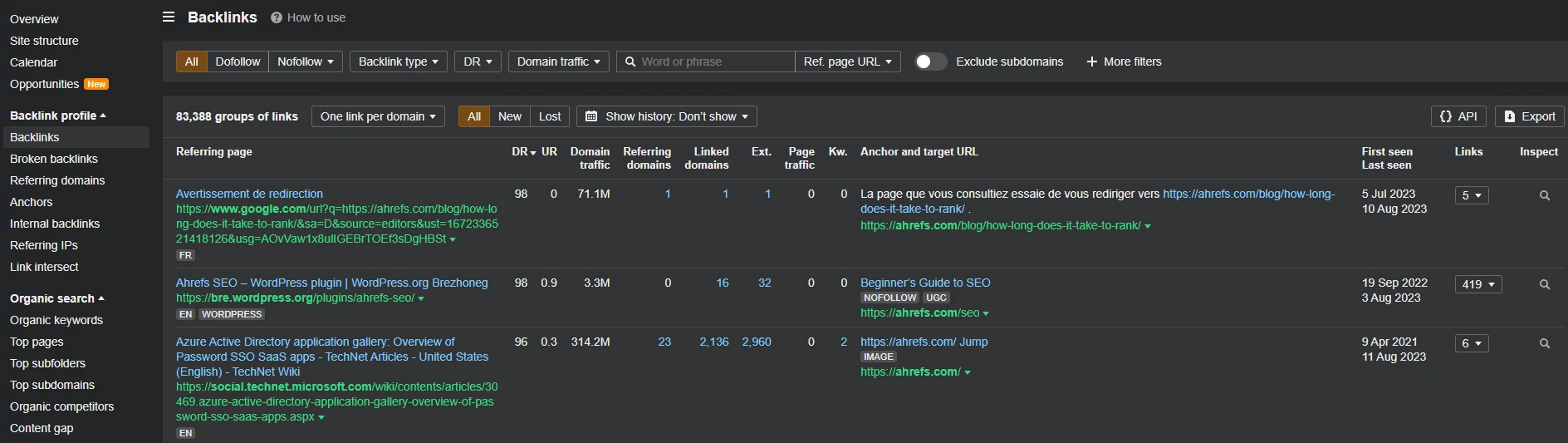
Task: Inspect the technet.microsoft.com row magnifier
Action: tap(1544, 344)
